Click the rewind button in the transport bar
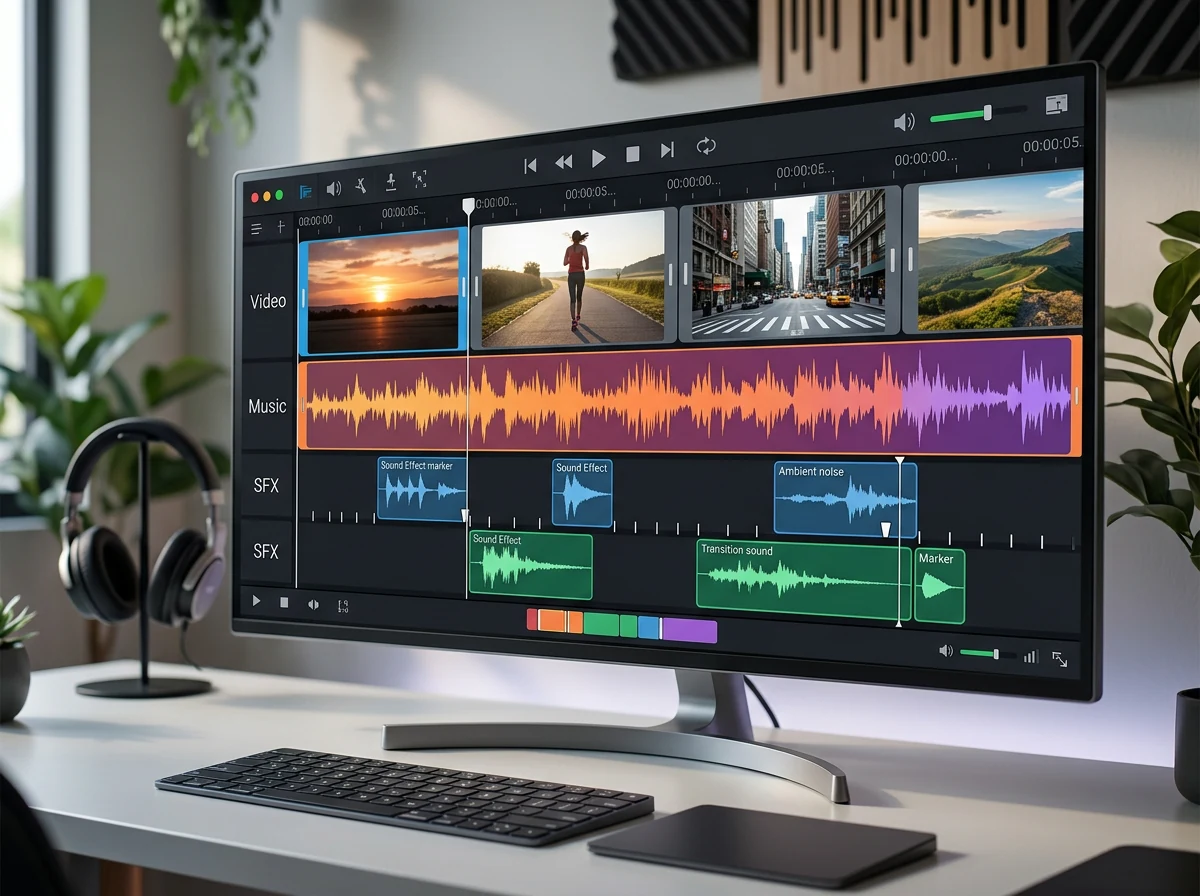1200x896 pixels. pyautogui.click(x=564, y=162)
